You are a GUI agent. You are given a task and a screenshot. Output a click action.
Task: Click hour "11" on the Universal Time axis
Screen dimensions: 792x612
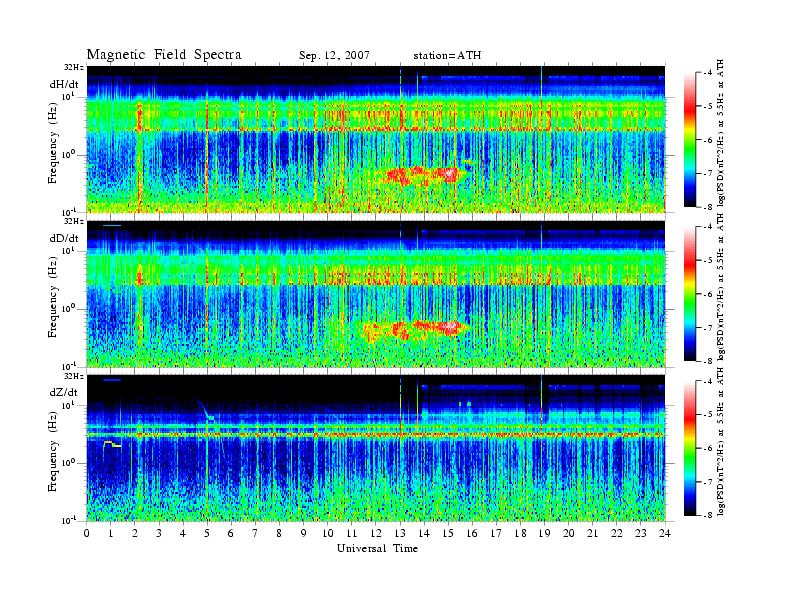coord(352,534)
